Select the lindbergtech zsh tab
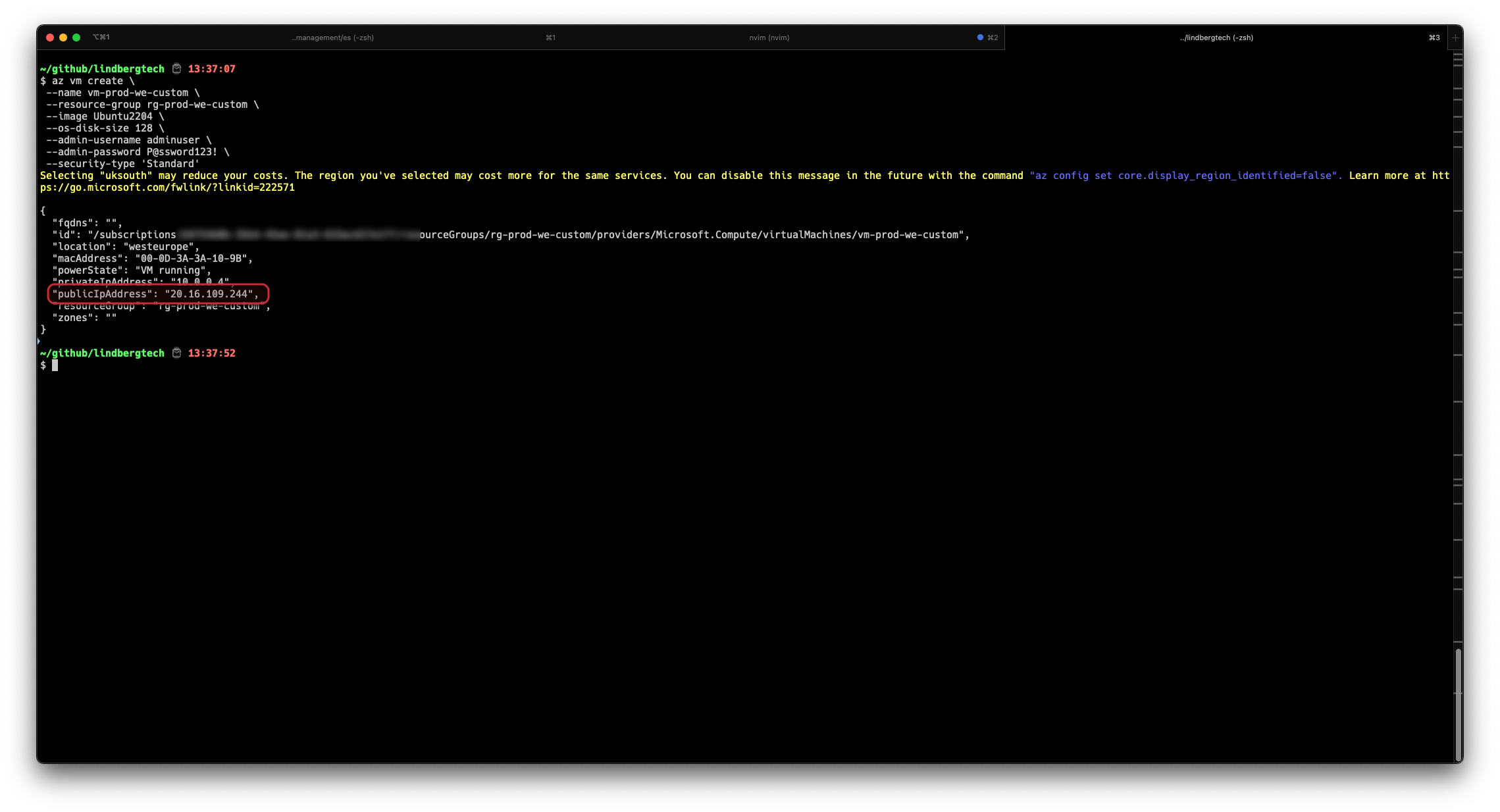 point(1216,38)
